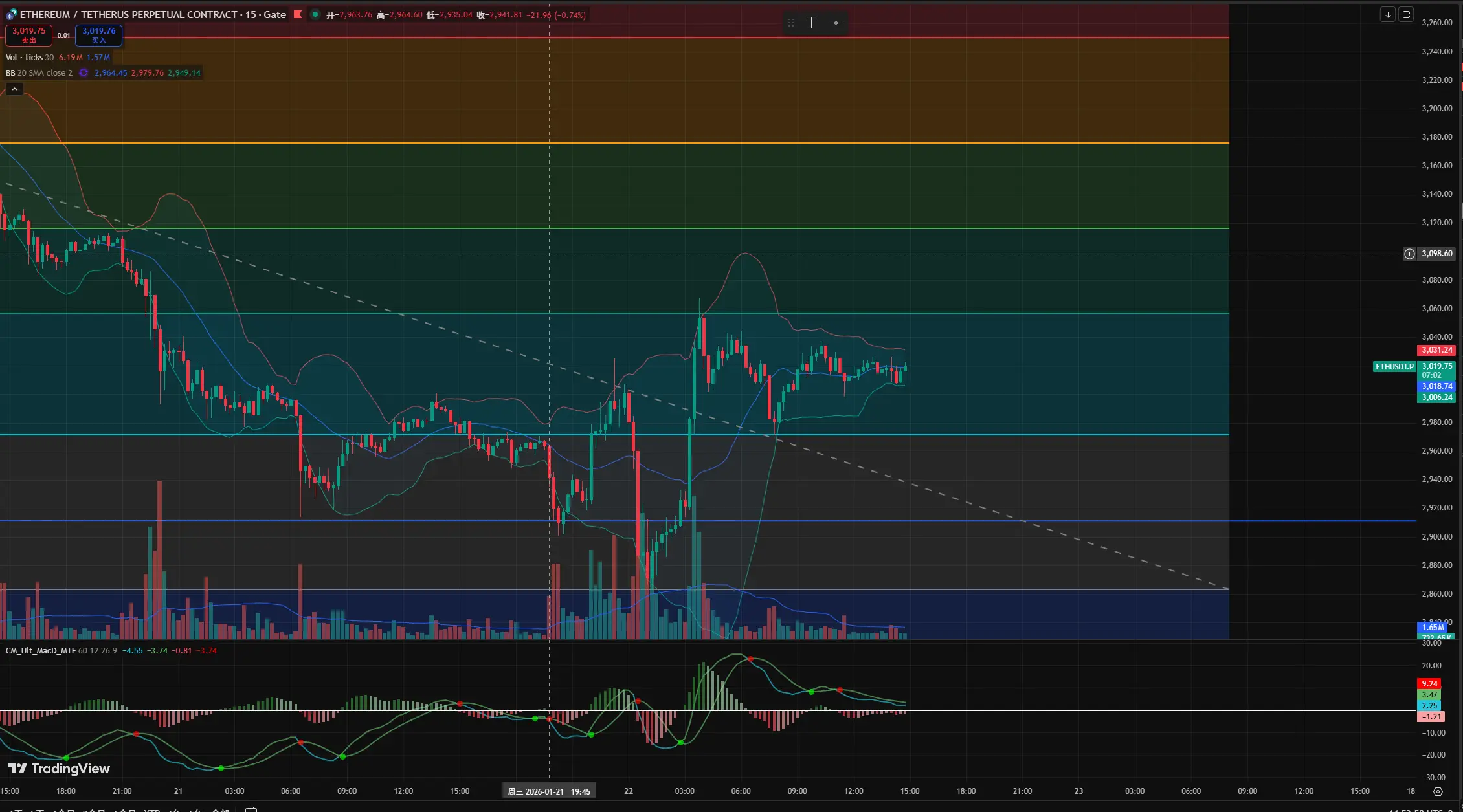This screenshot has width=1463, height=812.
Task: Click the blue buy 3,019.76 button
Action: point(98,35)
